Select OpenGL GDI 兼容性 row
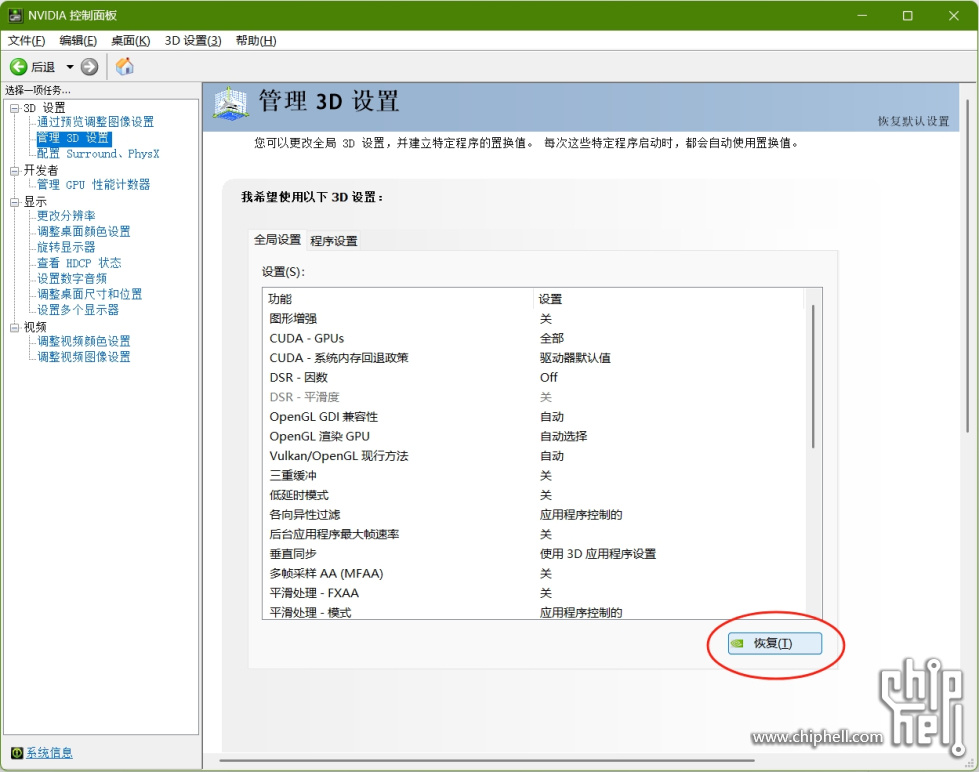This screenshot has width=979, height=772. [x=534, y=417]
